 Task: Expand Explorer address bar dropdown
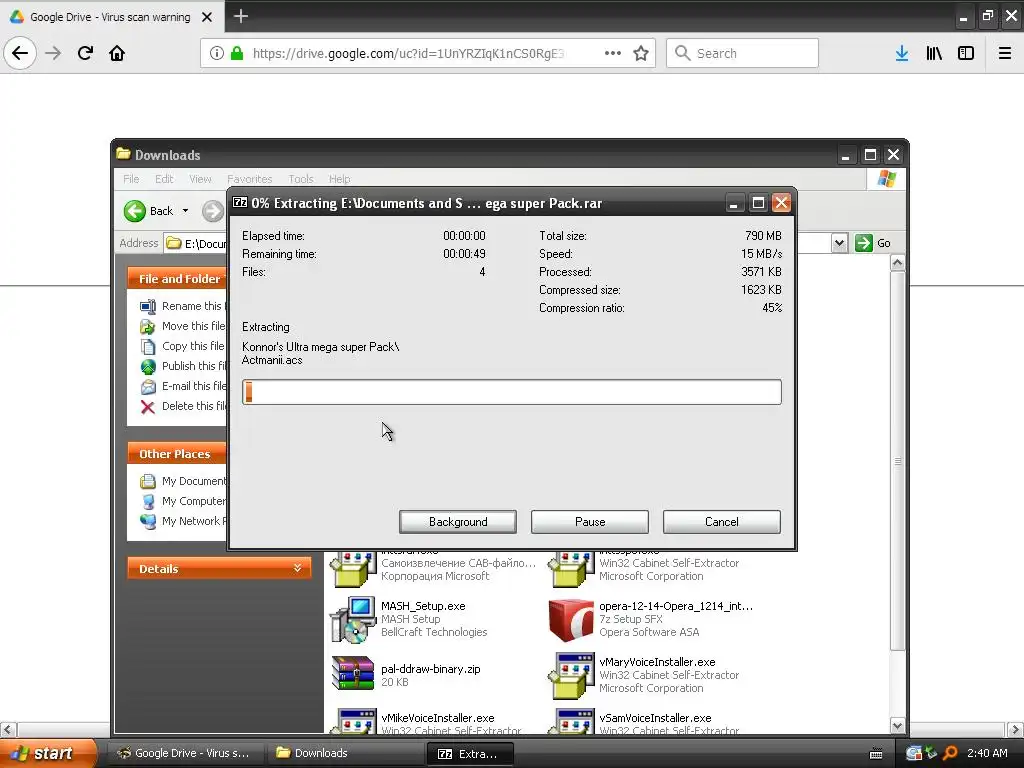click(839, 243)
